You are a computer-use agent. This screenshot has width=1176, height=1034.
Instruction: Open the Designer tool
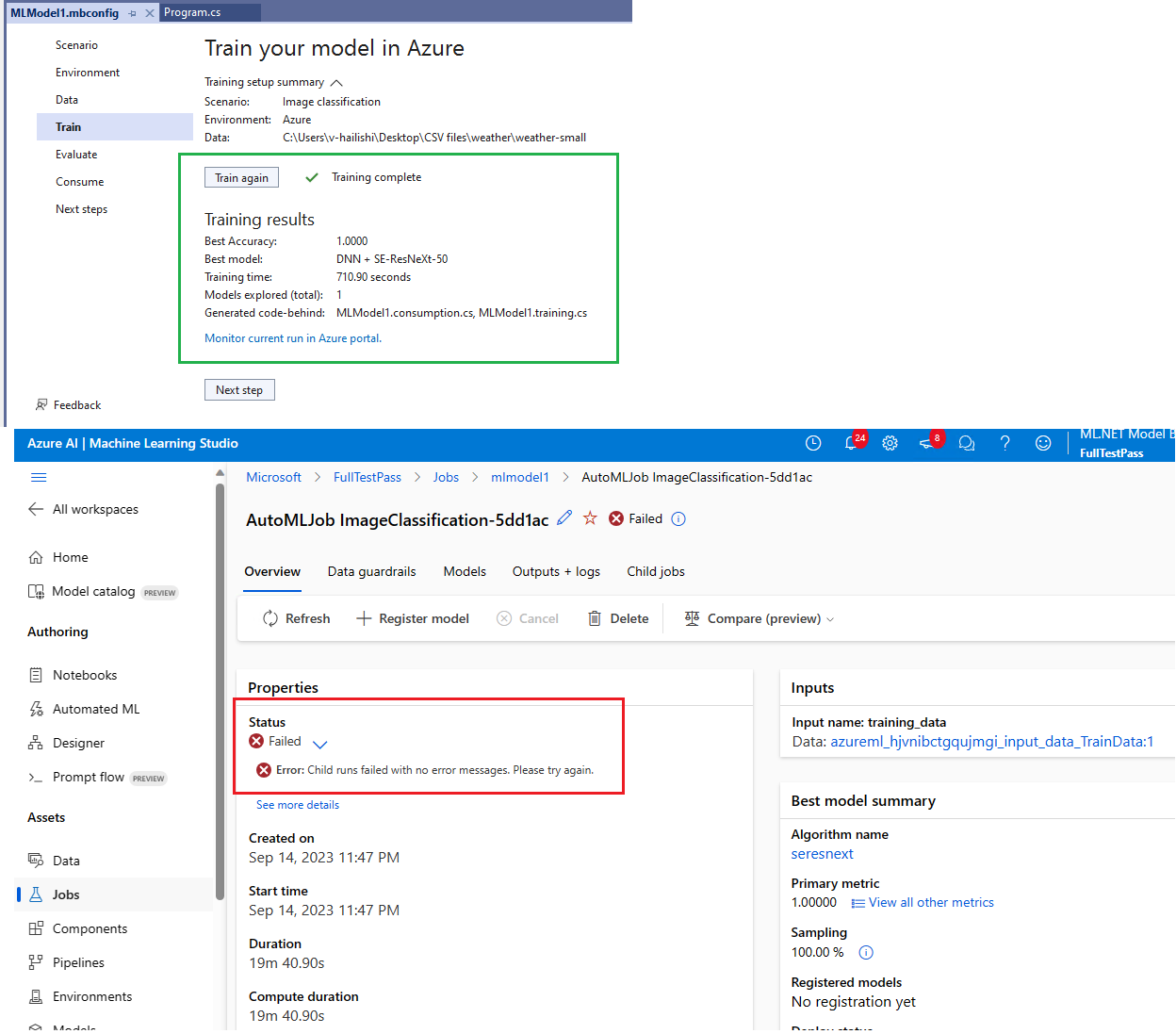pos(76,743)
